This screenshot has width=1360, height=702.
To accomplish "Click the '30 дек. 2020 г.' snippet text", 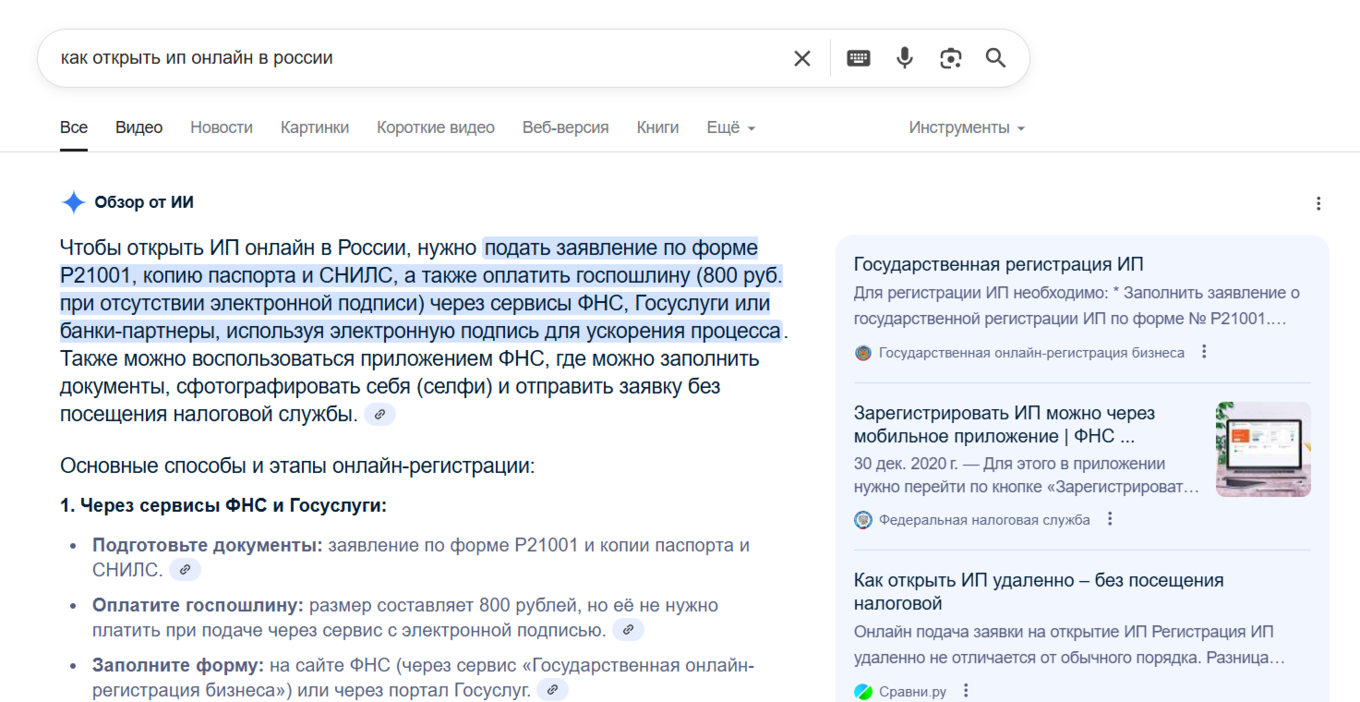I will tap(905, 464).
